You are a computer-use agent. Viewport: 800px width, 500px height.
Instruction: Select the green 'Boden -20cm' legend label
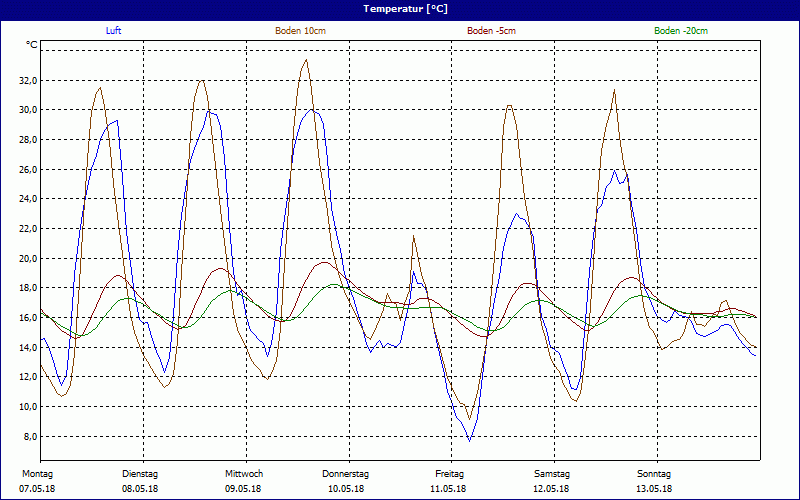click(681, 31)
